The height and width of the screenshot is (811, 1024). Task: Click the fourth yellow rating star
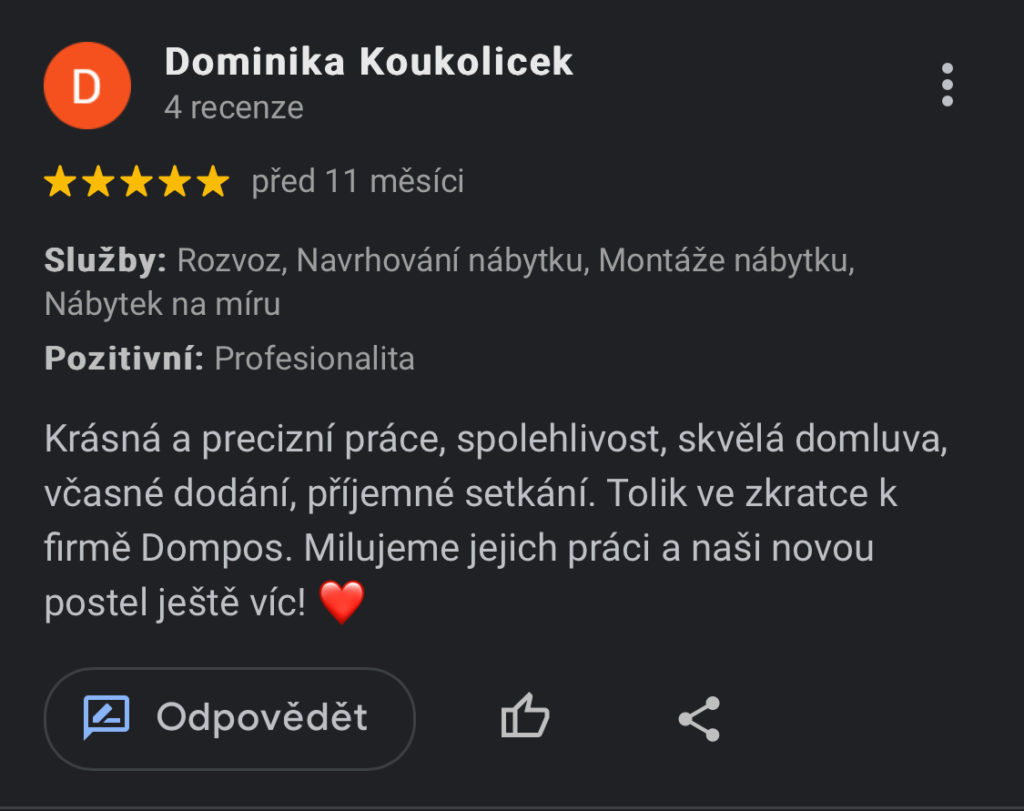coord(176,182)
